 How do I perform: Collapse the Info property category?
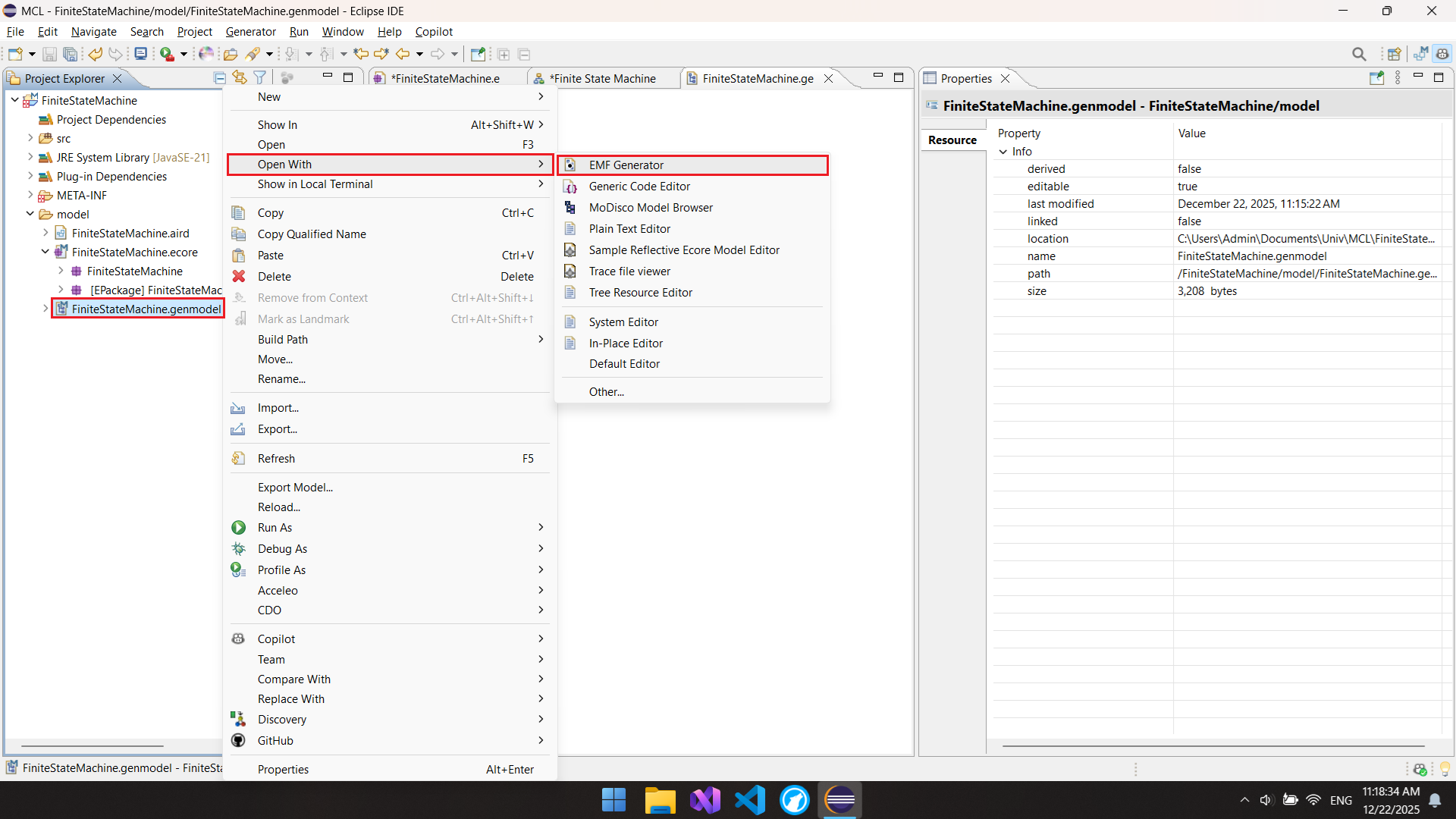[x=1003, y=152]
